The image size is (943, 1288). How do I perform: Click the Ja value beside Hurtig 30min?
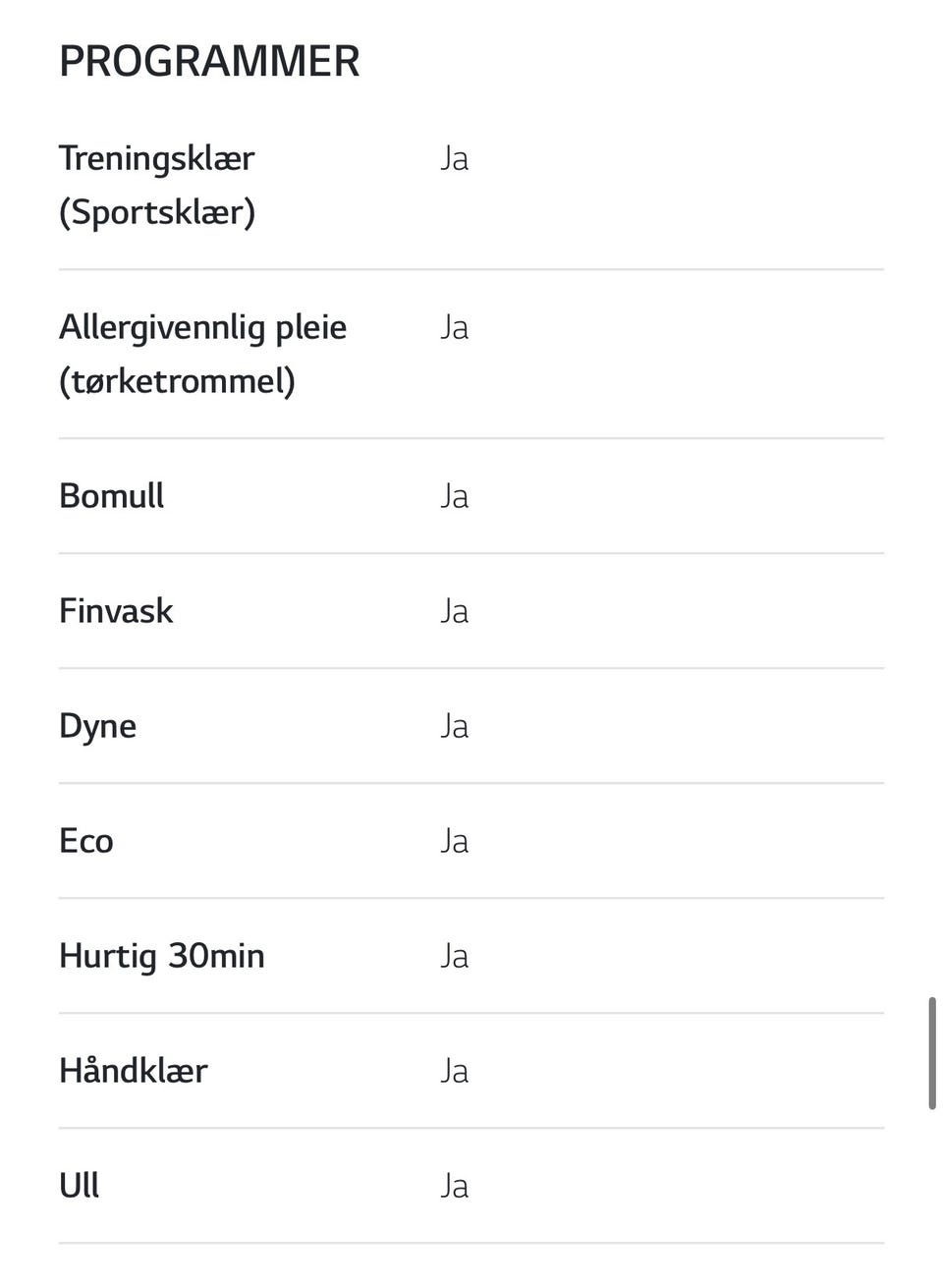point(454,956)
